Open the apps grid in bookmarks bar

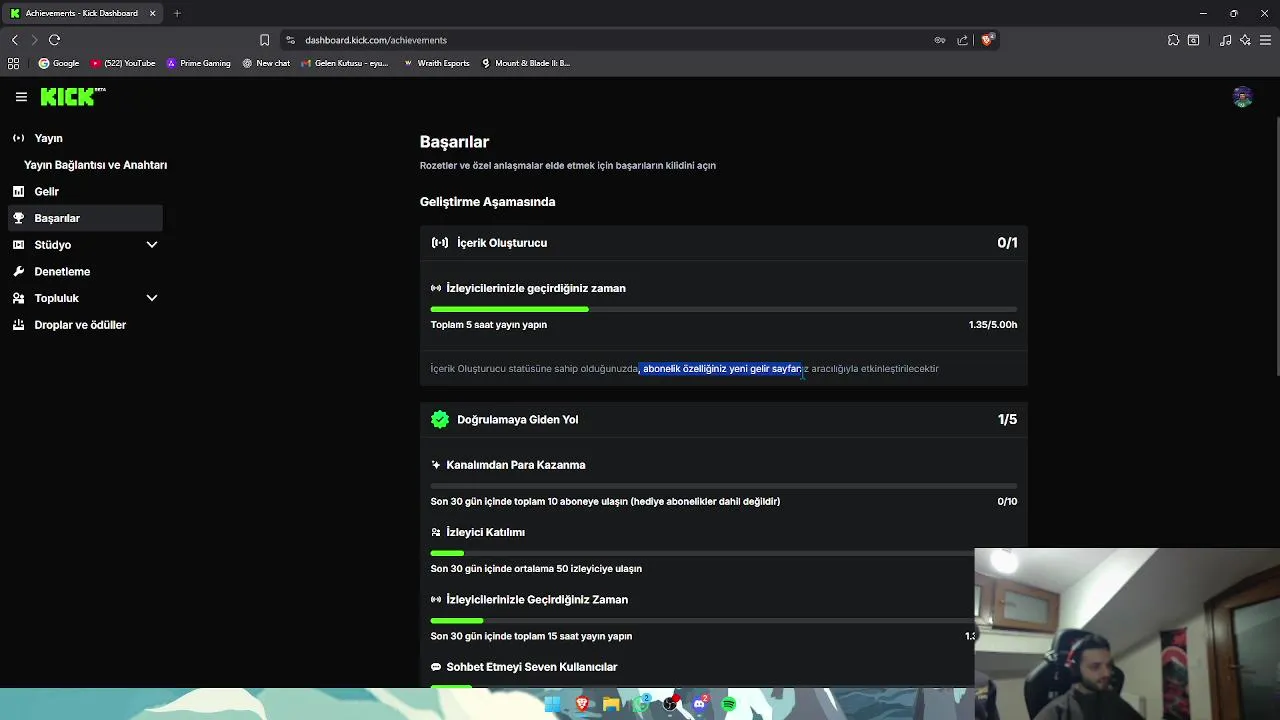13,63
